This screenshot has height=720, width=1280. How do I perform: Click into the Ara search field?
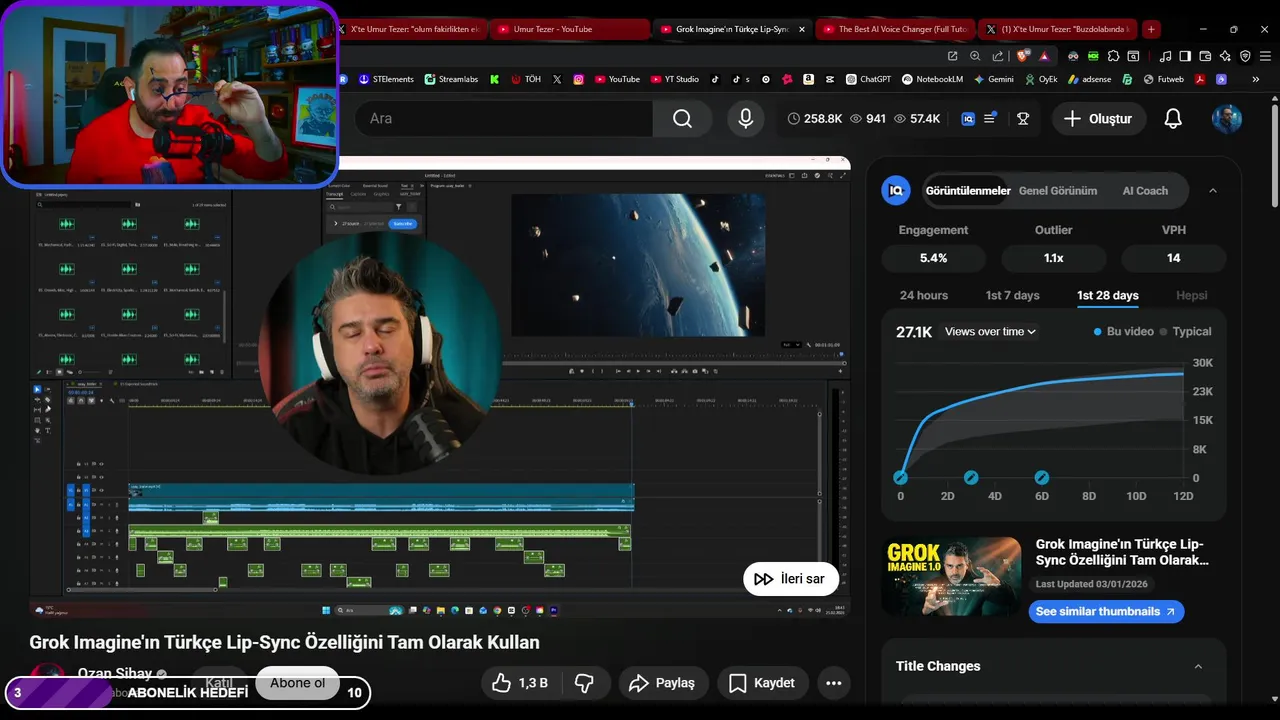505,118
